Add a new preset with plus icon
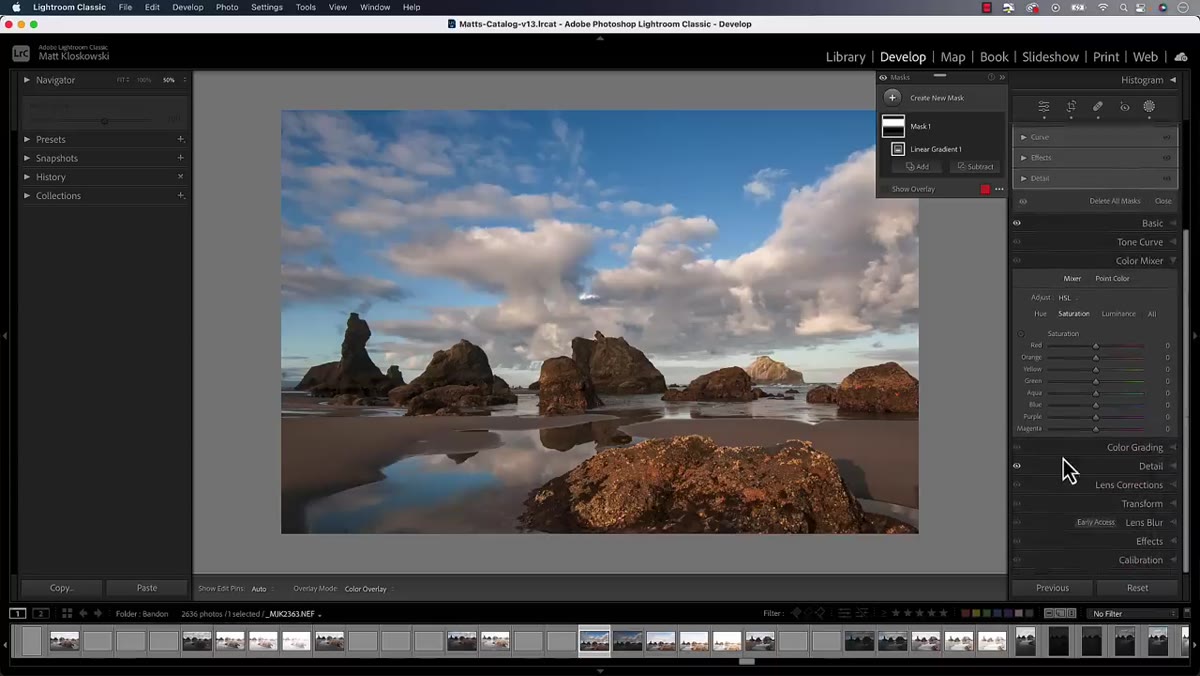 [180, 139]
